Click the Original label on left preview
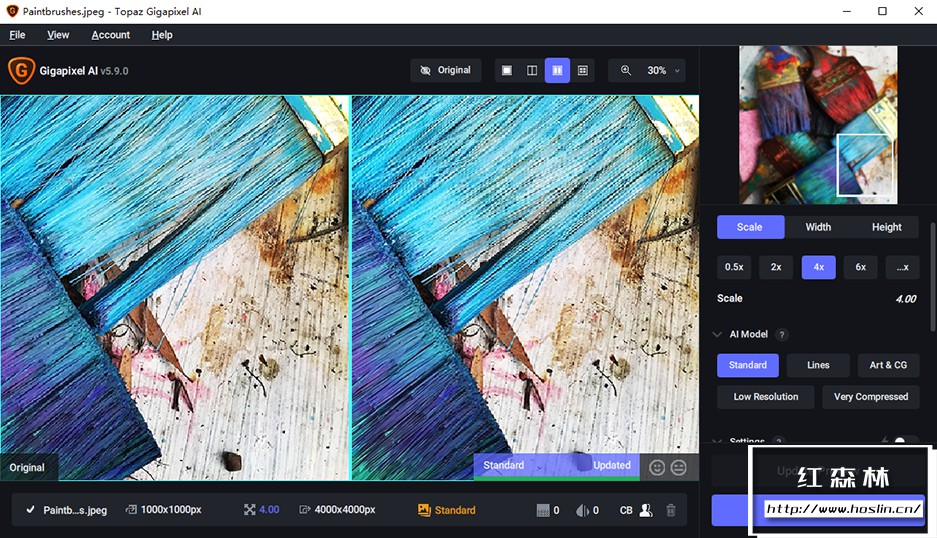 tap(27, 467)
